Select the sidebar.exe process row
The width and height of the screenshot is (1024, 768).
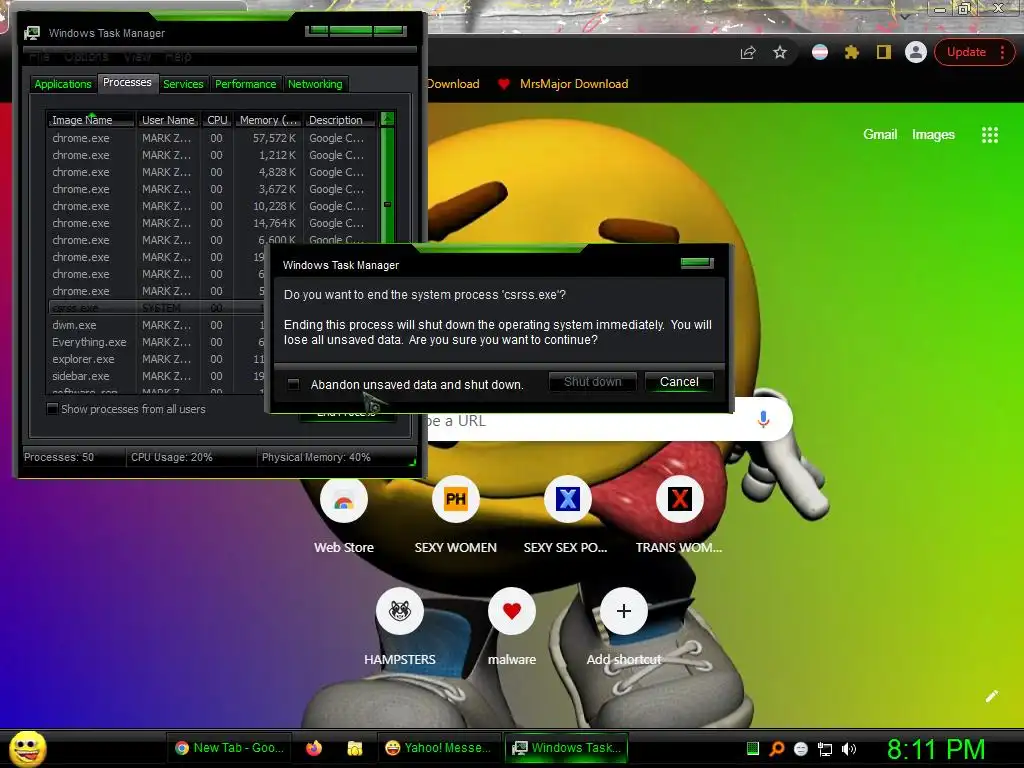click(x=157, y=376)
